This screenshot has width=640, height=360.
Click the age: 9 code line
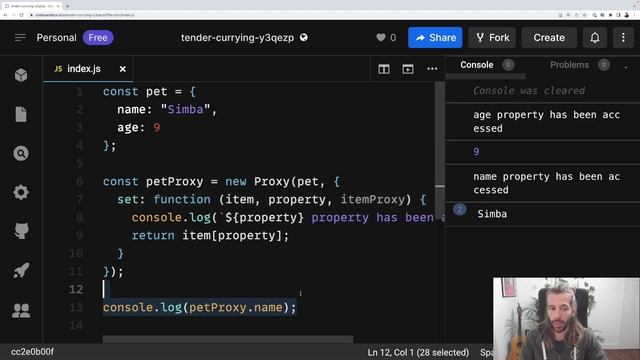point(139,127)
